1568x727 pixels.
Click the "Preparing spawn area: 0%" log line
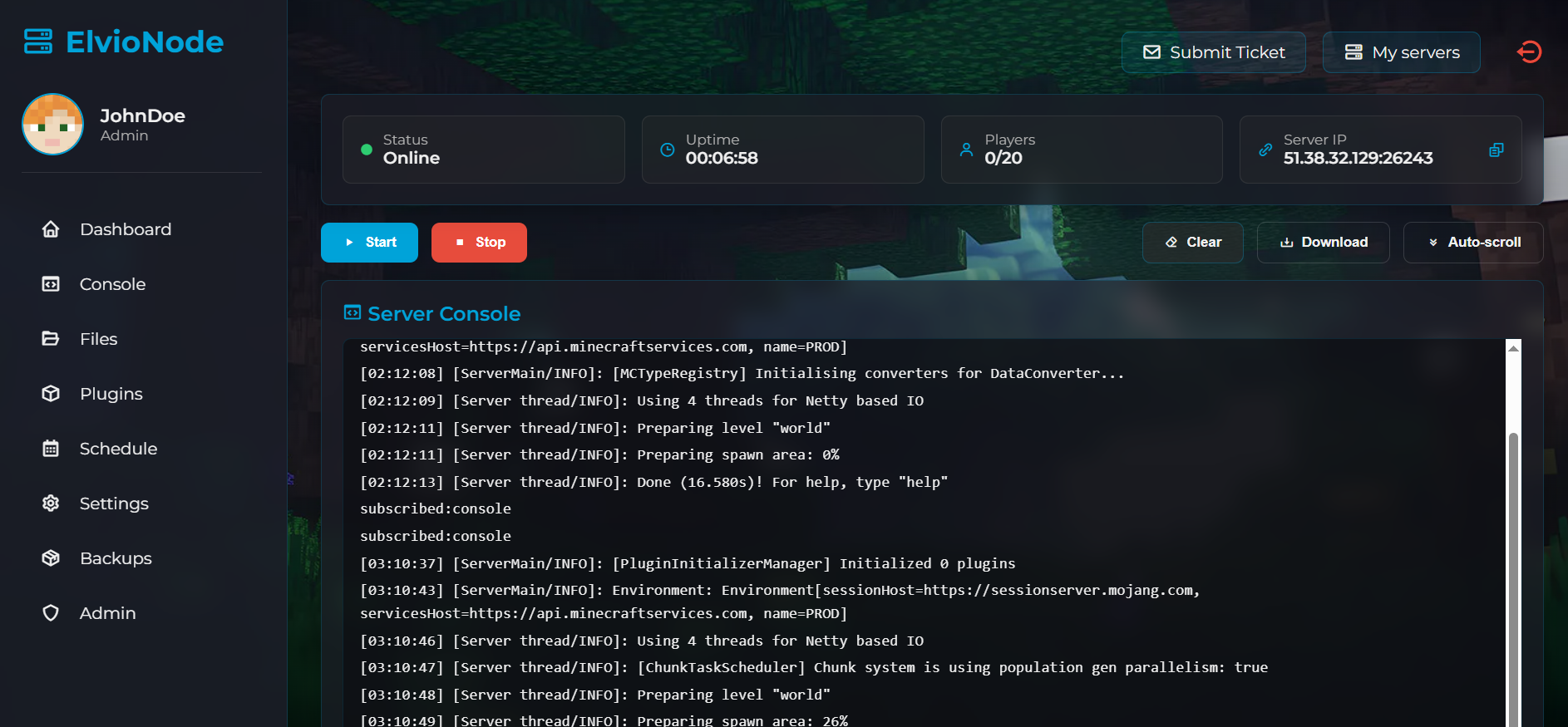point(599,454)
